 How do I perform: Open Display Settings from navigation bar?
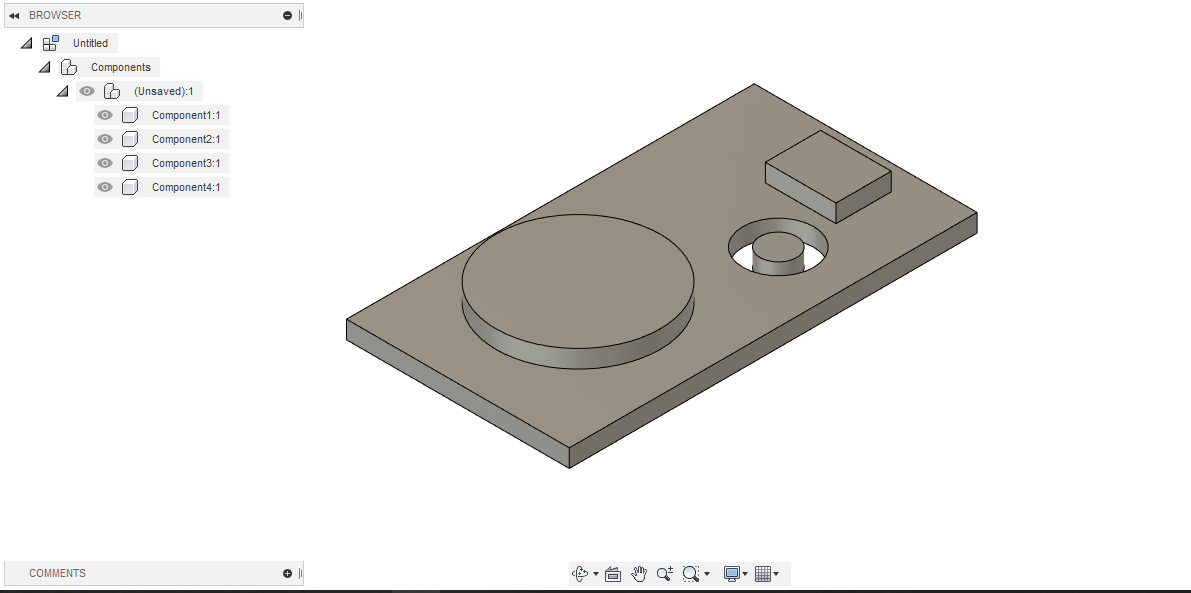tap(731, 573)
